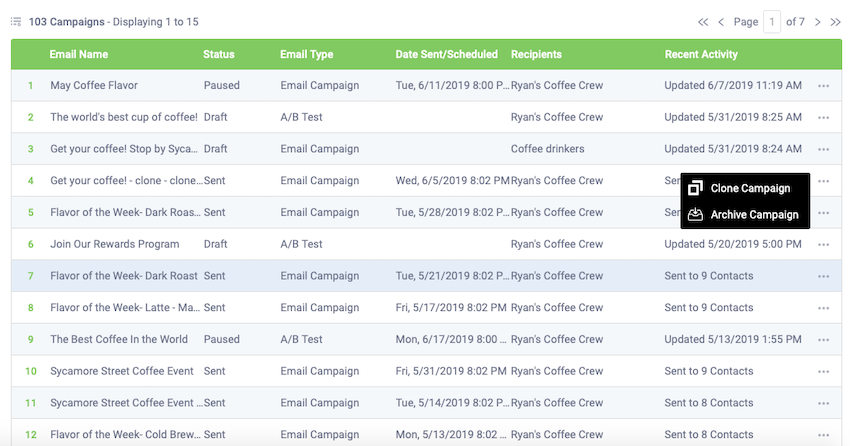Expand actions for The Best Coffee In the World

click(823, 340)
